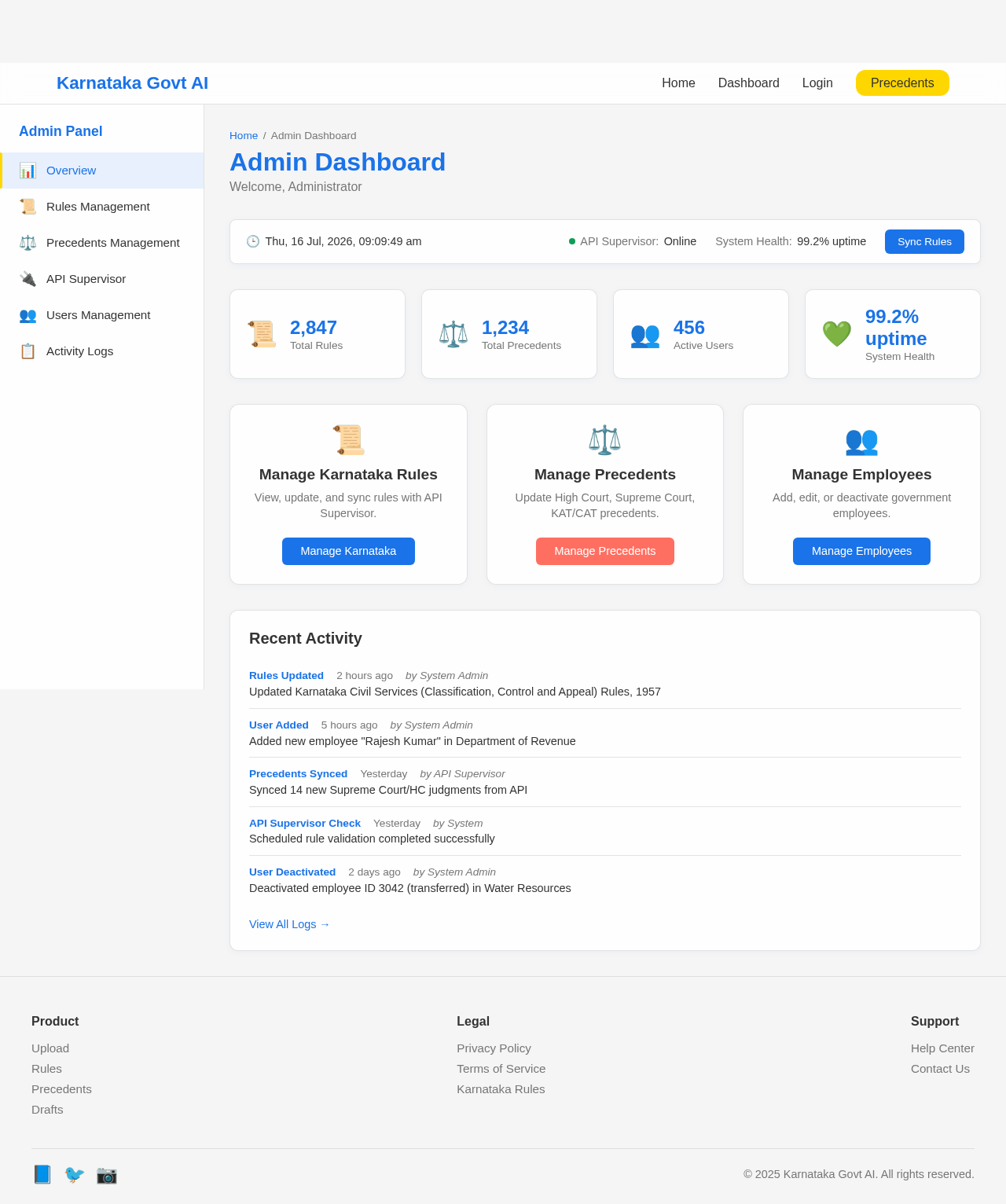Click the Rules Updated activity title
This screenshot has height=1204, width=1006.
click(286, 676)
